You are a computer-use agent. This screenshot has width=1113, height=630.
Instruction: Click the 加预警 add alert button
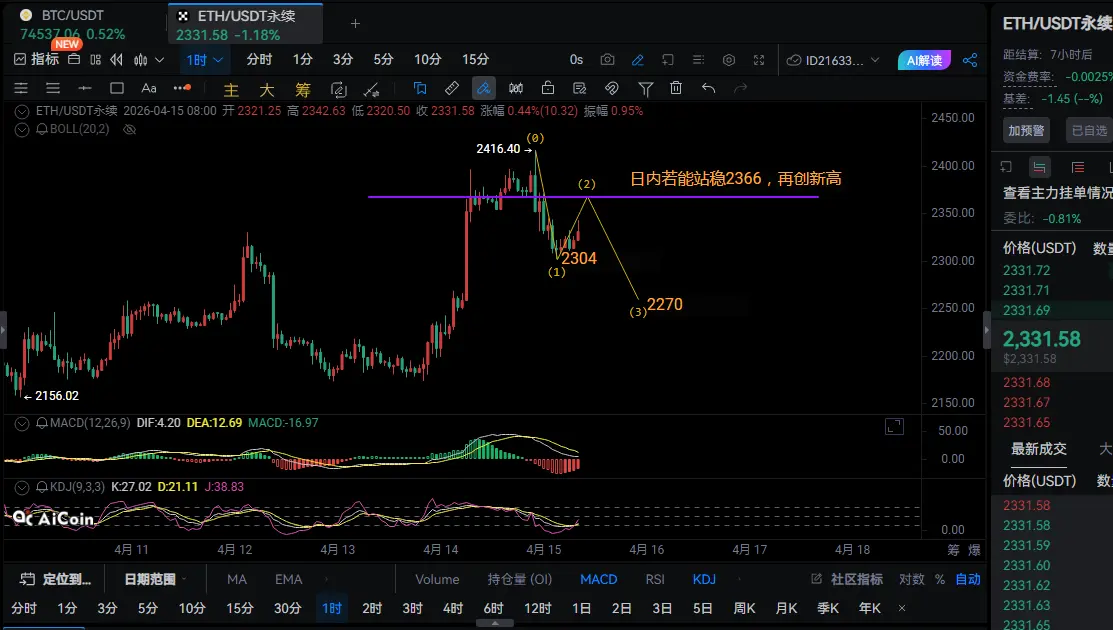pos(1026,131)
